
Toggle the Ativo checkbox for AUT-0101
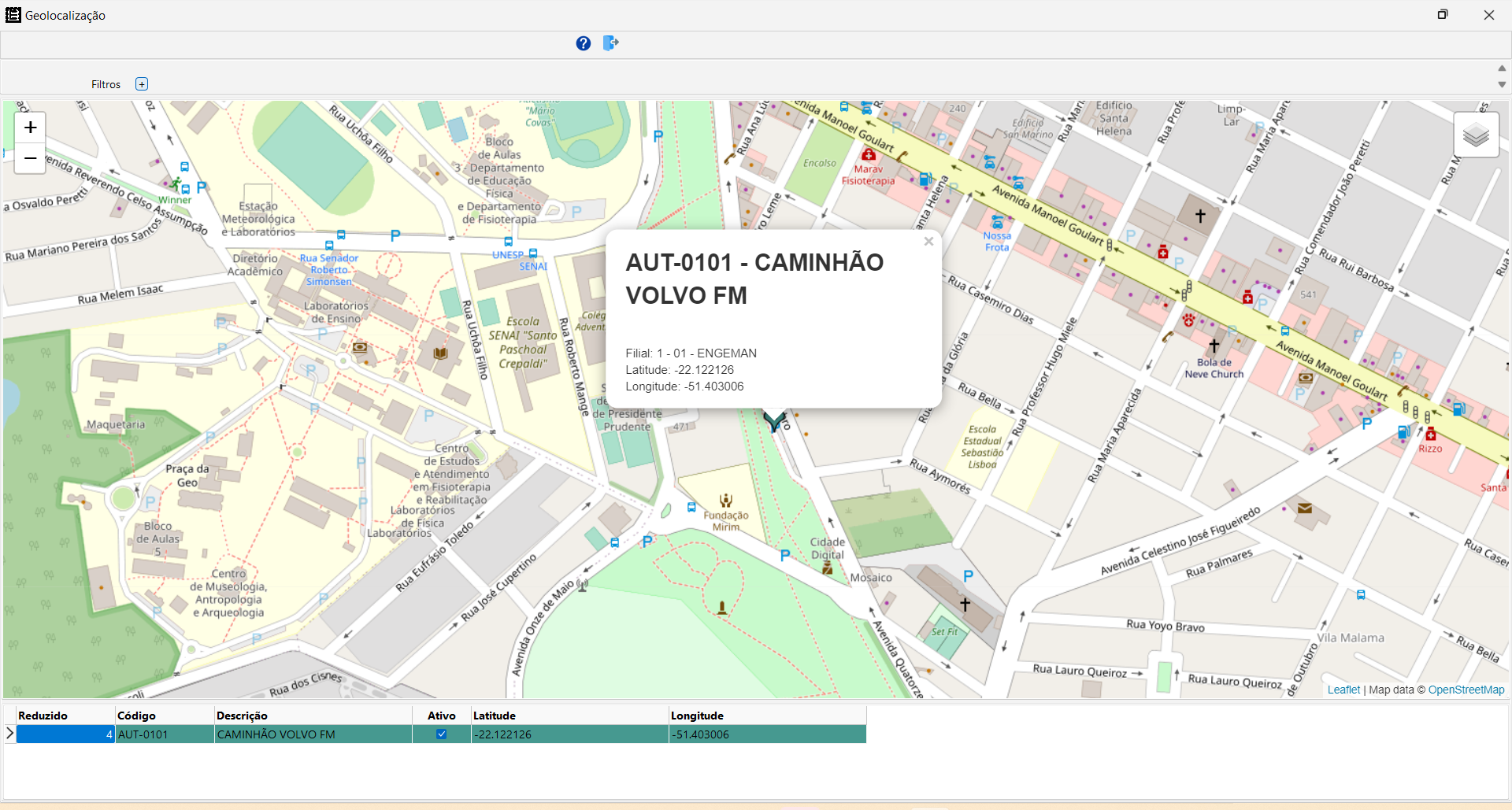click(442, 734)
